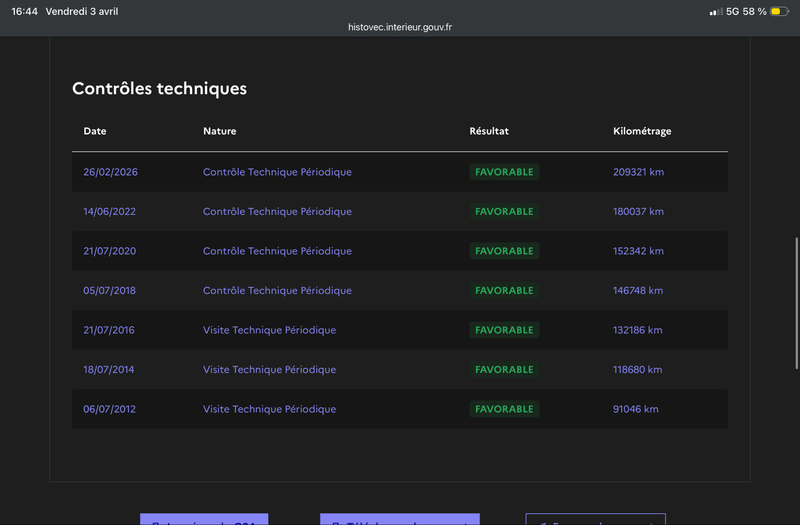Click the 26/02/2026 date entry
The height and width of the screenshot is (525, 800).
click(110, 172)
